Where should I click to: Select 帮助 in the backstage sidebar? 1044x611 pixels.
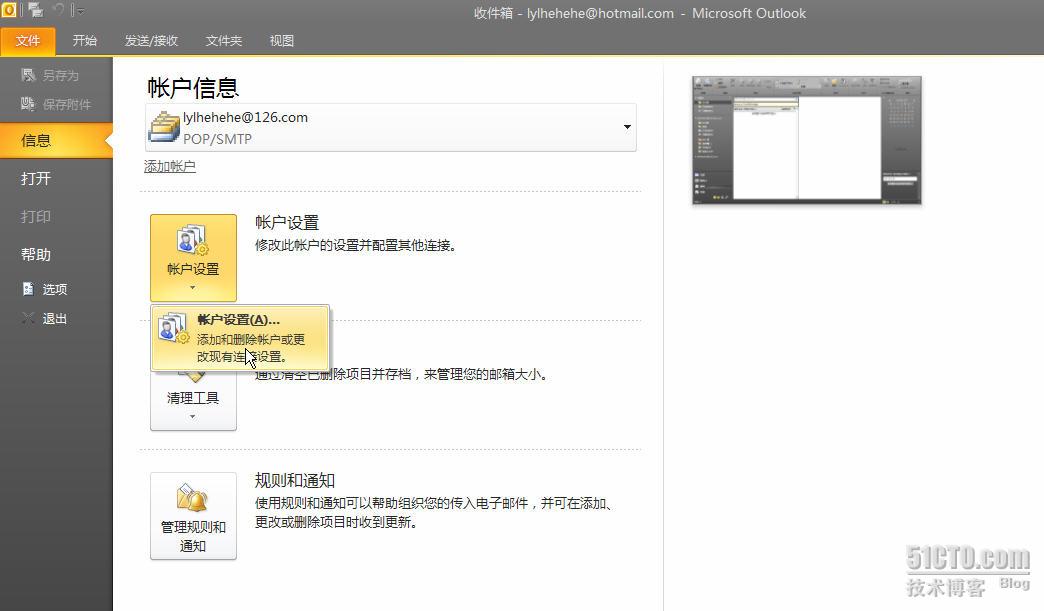[56, 254]
